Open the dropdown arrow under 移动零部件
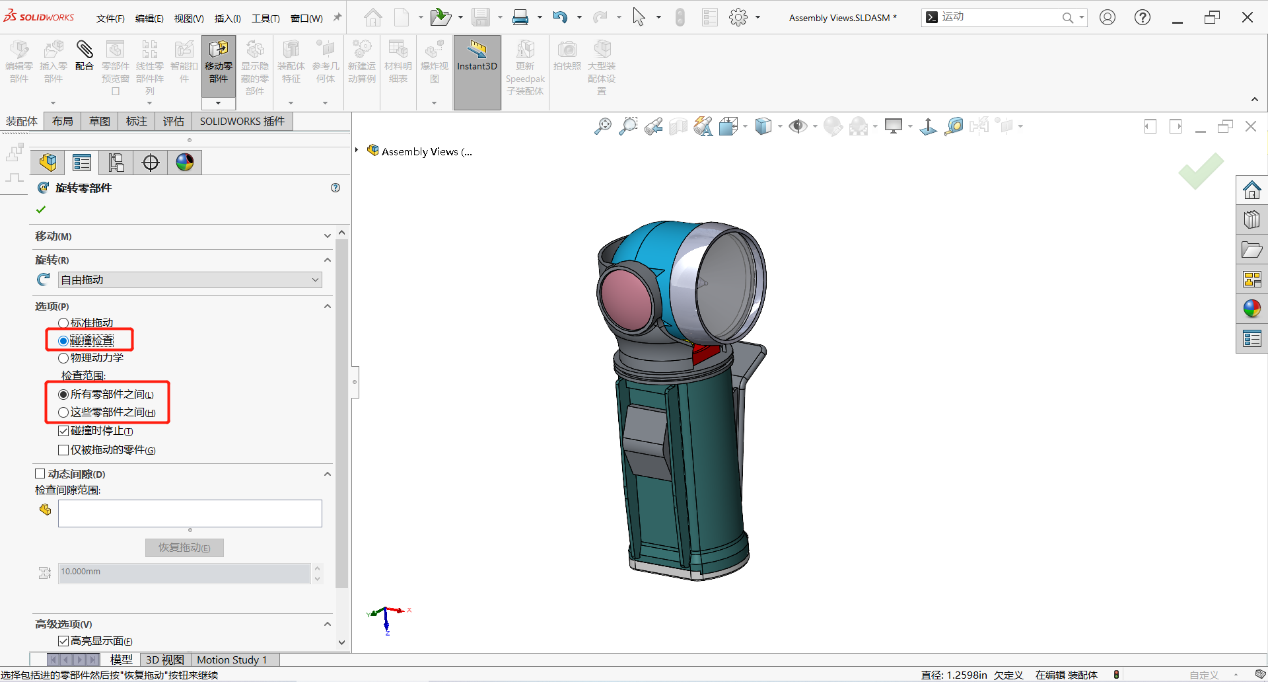This screenshot has height=682, width=1268. click(218, 103)
